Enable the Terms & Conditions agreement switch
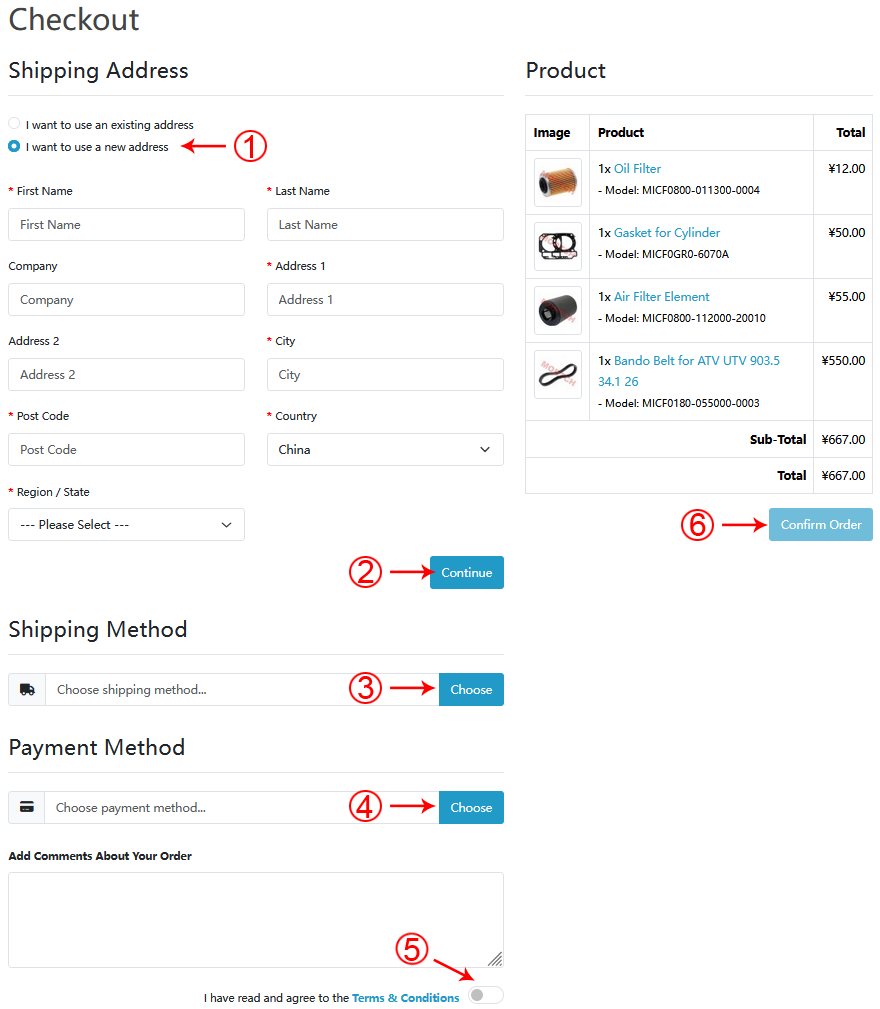 click(485, 994)
